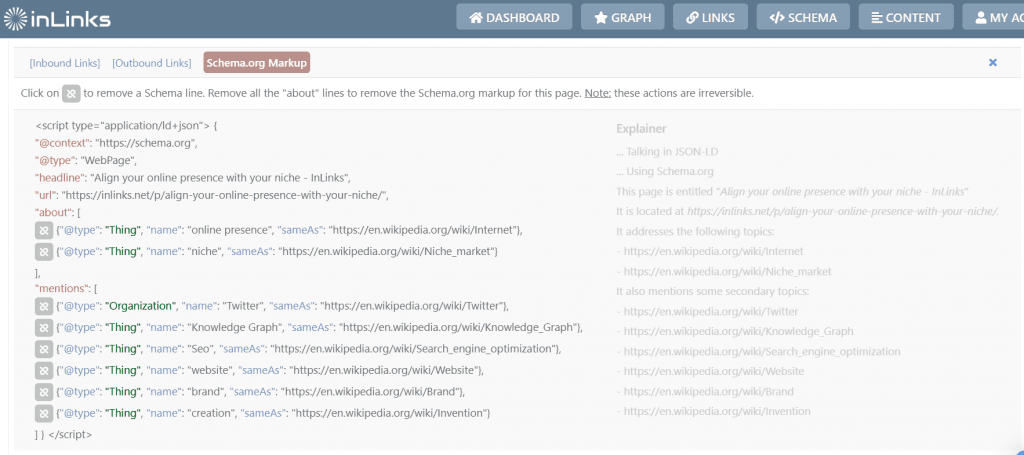
Task: Remove the creation mention schema line
Action: tap(44, 413)
